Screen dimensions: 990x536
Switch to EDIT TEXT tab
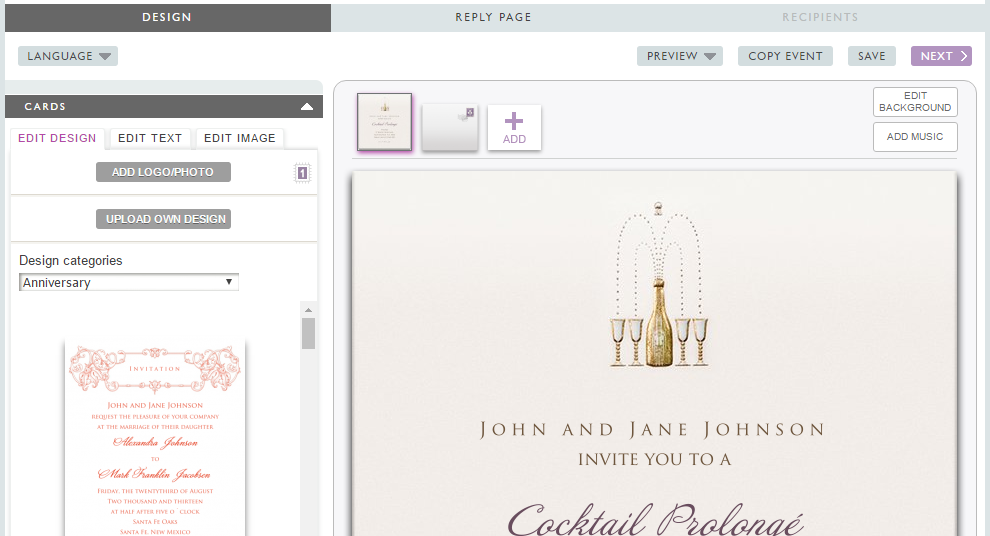click(x=150, y=139)
